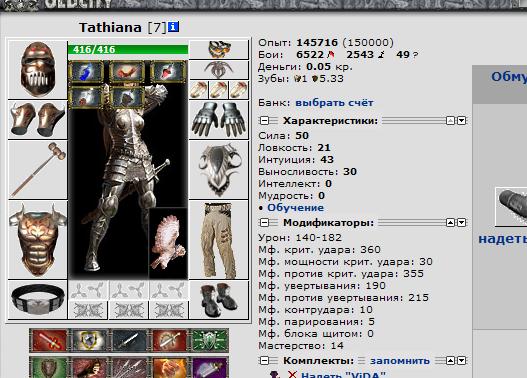The width and height of the screenshot is (527, 378).
Task: Activate the sword-with-arc red skill
Action: [x=169, y=340]
